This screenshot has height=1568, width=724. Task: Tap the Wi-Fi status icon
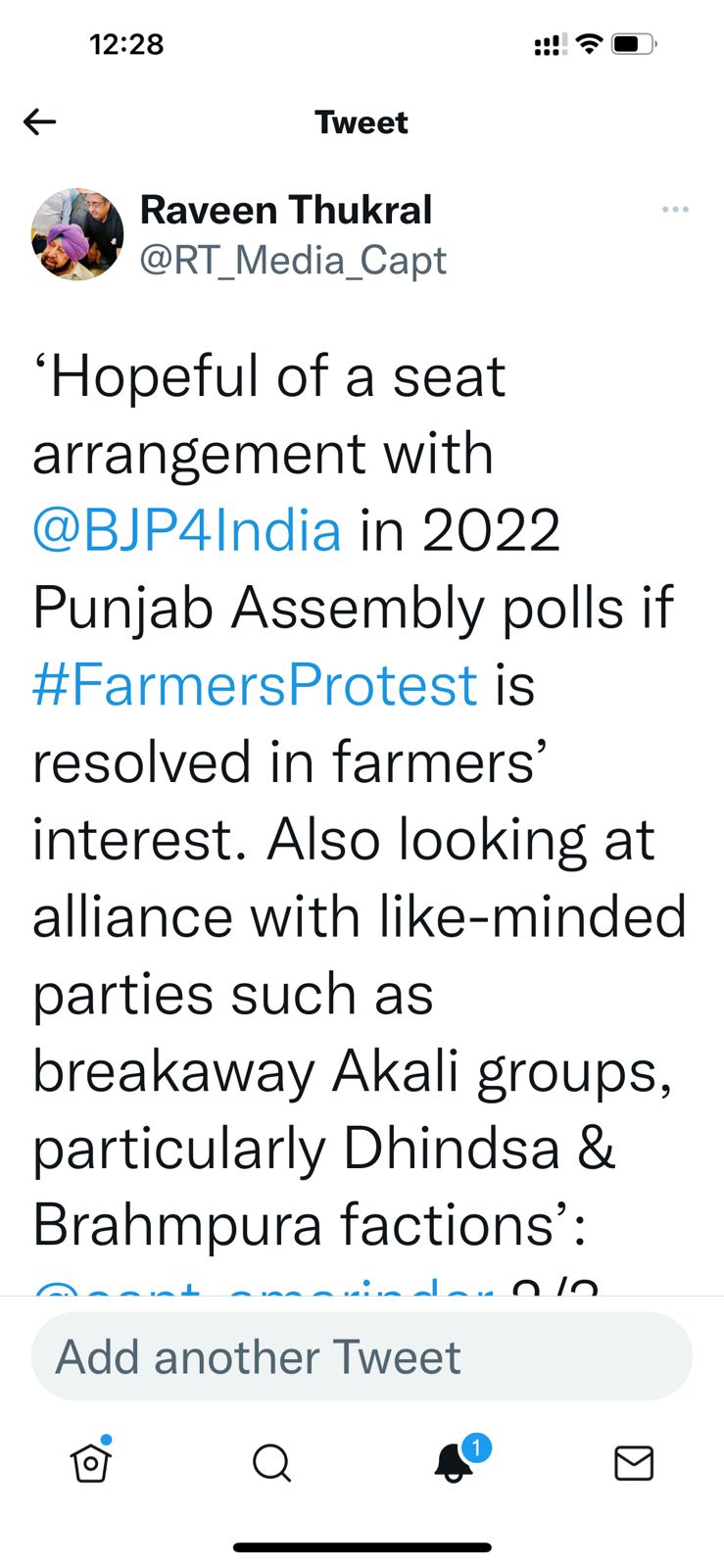pyautogui.click(x=588, y=44)
